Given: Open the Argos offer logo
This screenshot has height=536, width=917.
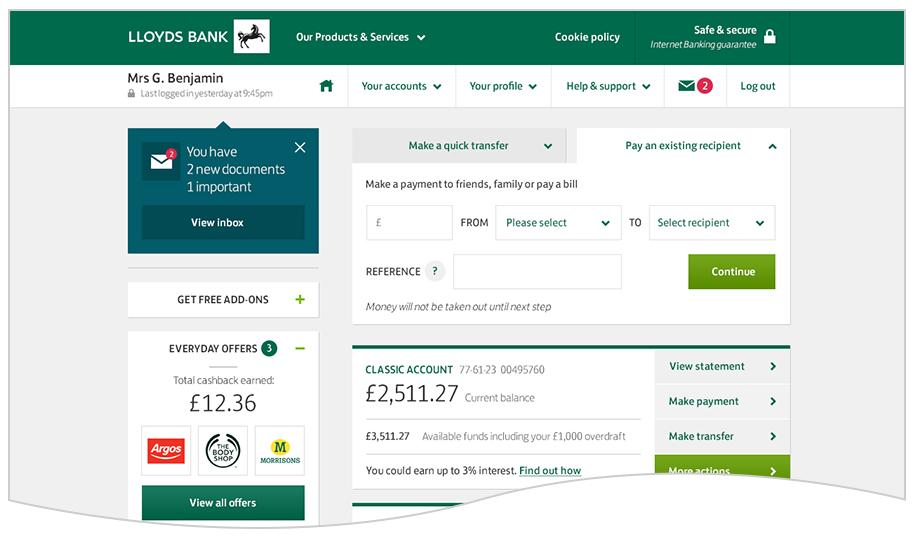Looking at the screenshot, I should pos(166,451).
